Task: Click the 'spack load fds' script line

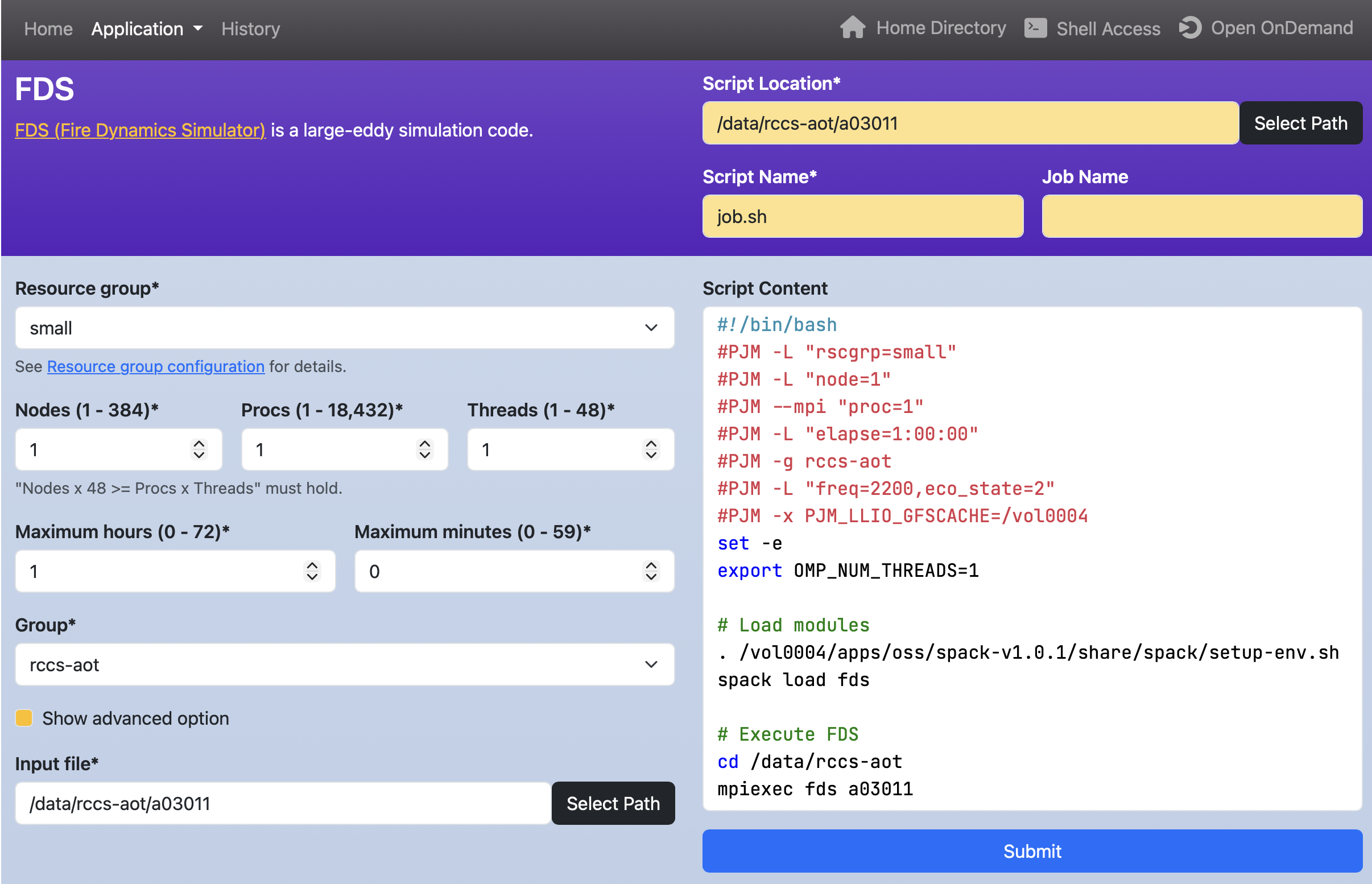Action: click(x=793, y=680)
